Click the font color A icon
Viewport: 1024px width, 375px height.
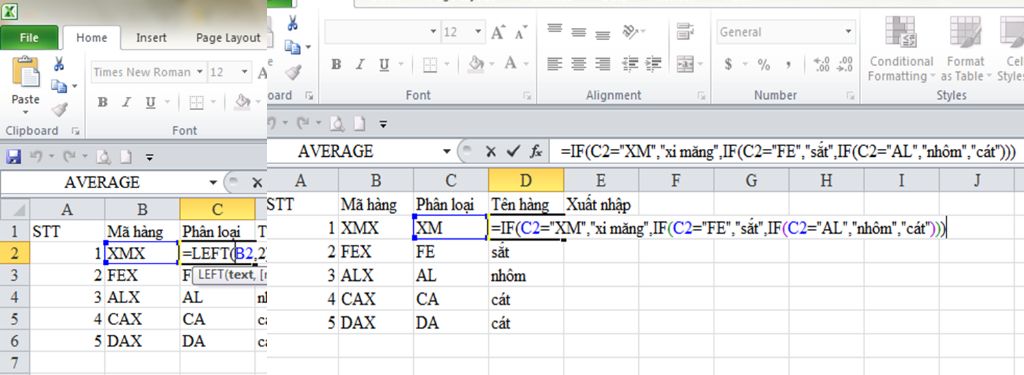pos(510,64)
